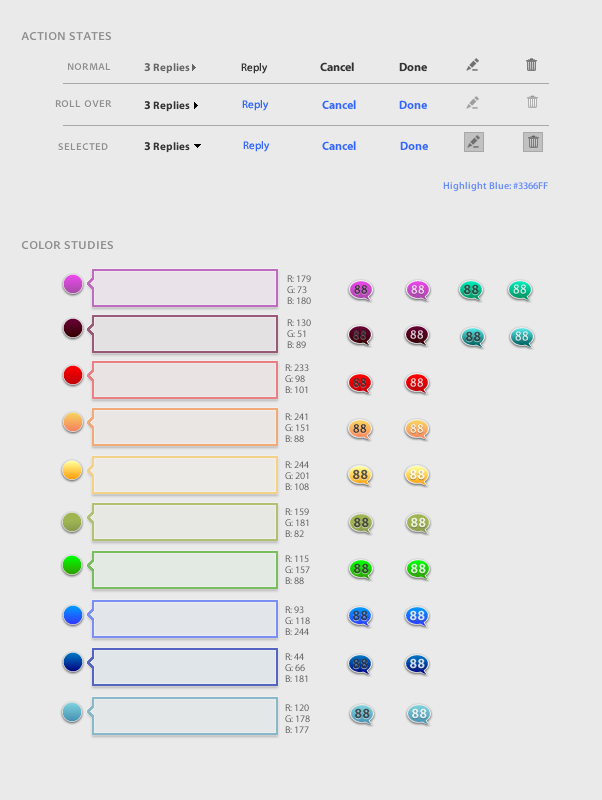Click the pencil edit icon in Normal row
The width and height of the screenshot is (602, 800).
pyautogui.click(x=472, y=65)
